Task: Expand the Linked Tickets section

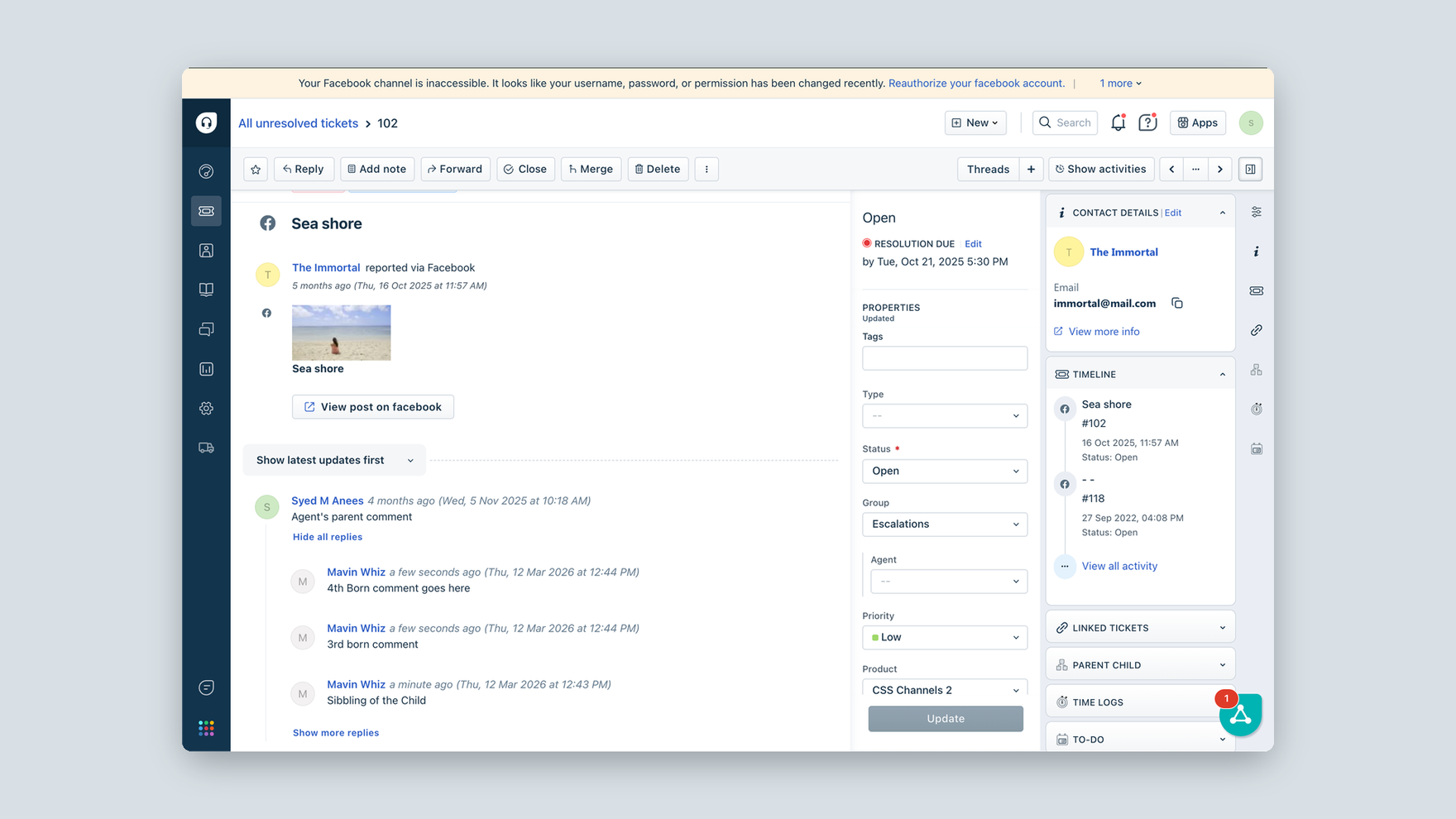Action: 1140,628
